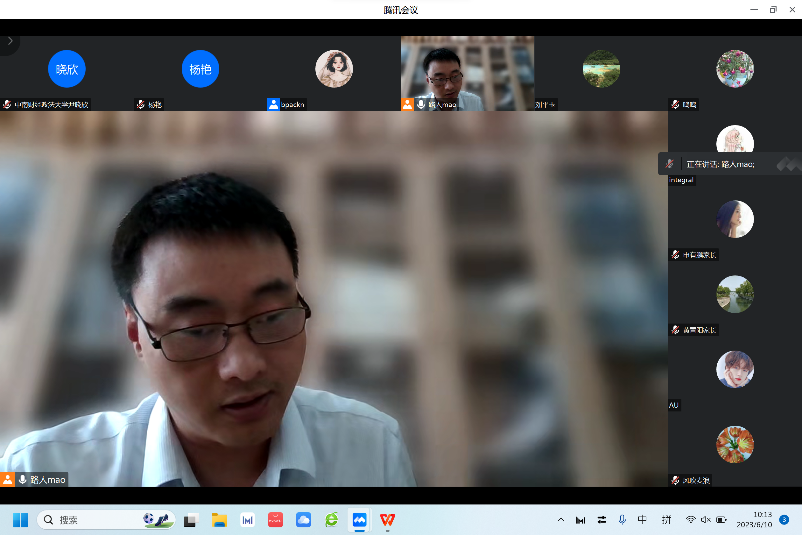802x535 pixels.
Task: Open Task View on the taskbar
Action: [191, 520]
